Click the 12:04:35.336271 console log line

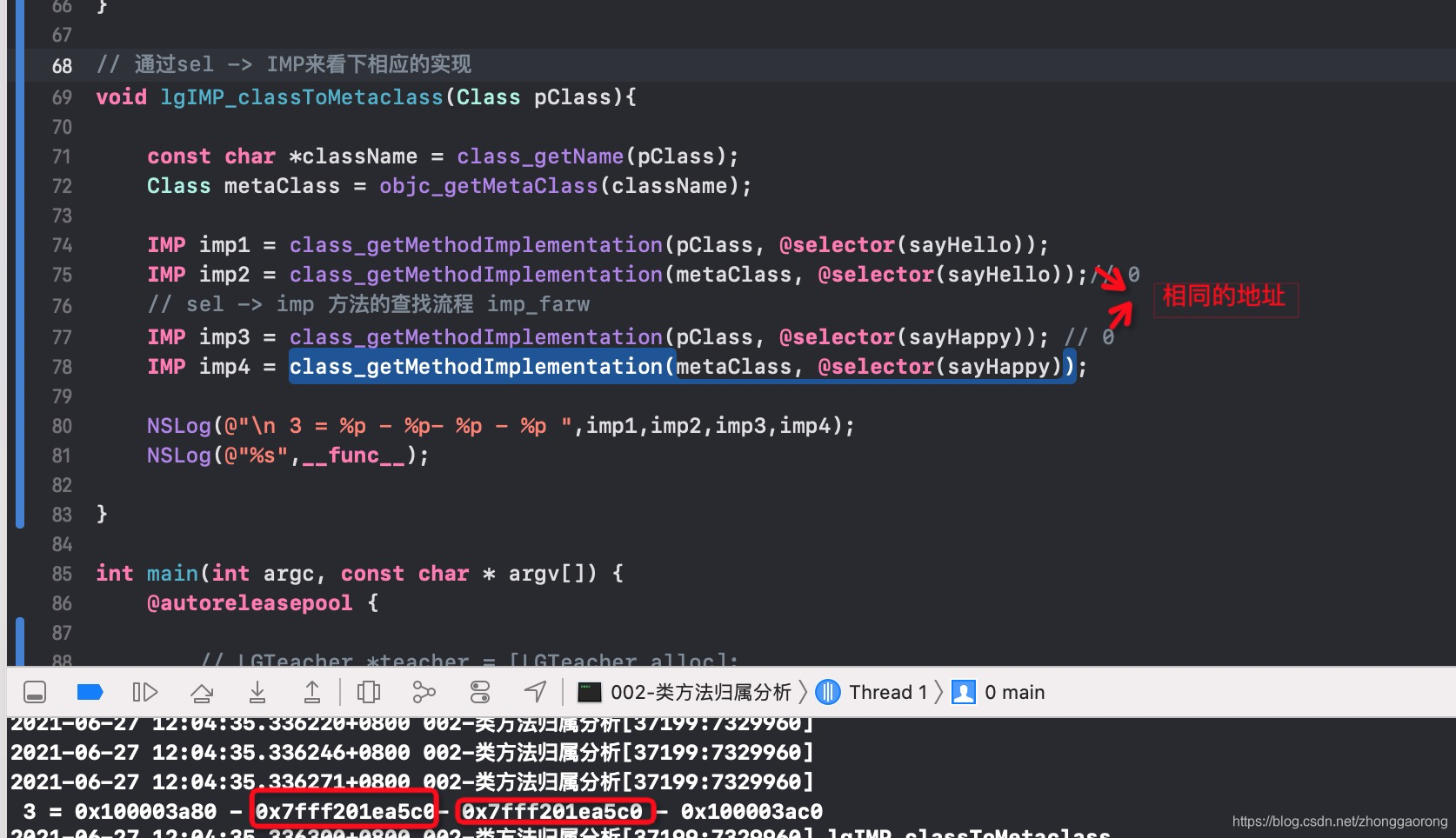pyautogui.click(x=412, y=781)
